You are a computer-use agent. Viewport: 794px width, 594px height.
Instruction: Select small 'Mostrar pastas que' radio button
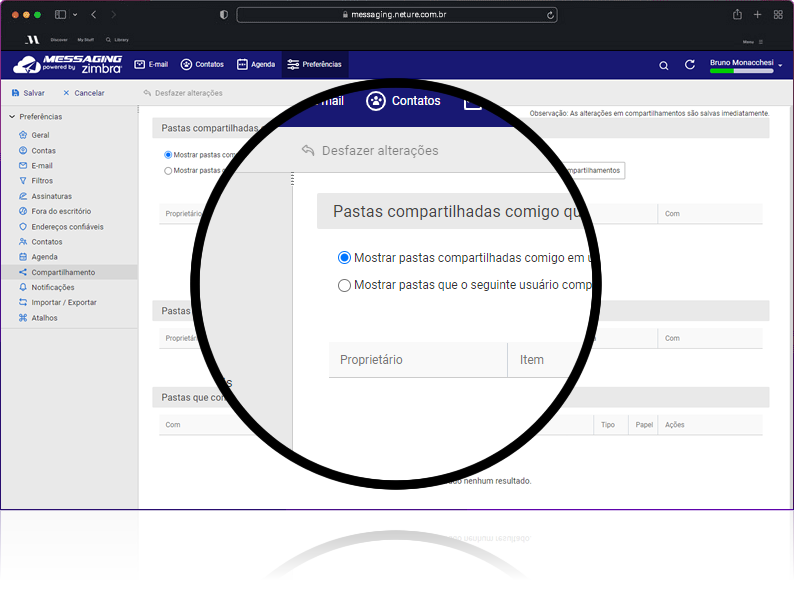pos(168,171)
